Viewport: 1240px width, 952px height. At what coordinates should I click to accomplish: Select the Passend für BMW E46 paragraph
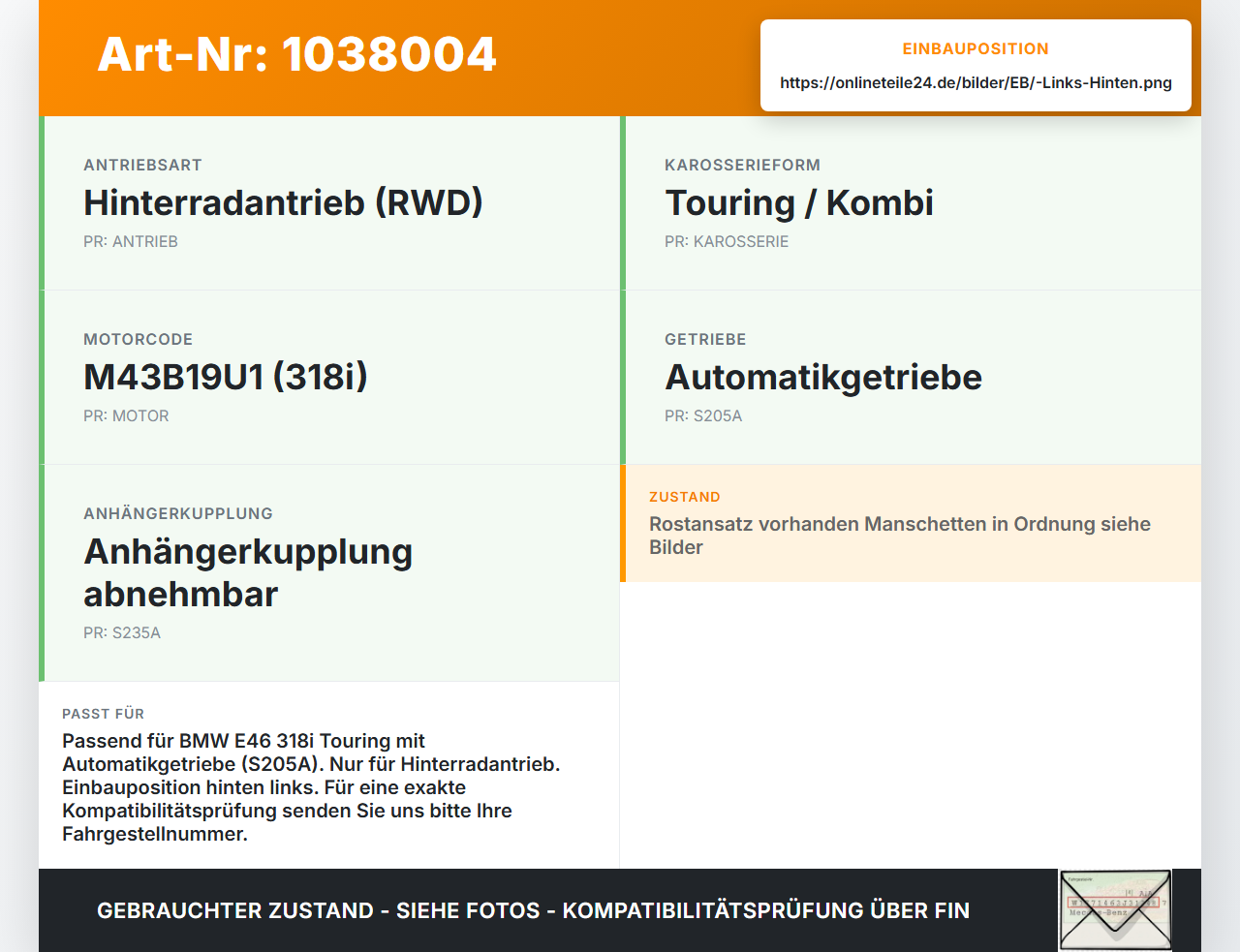[311, 787]
